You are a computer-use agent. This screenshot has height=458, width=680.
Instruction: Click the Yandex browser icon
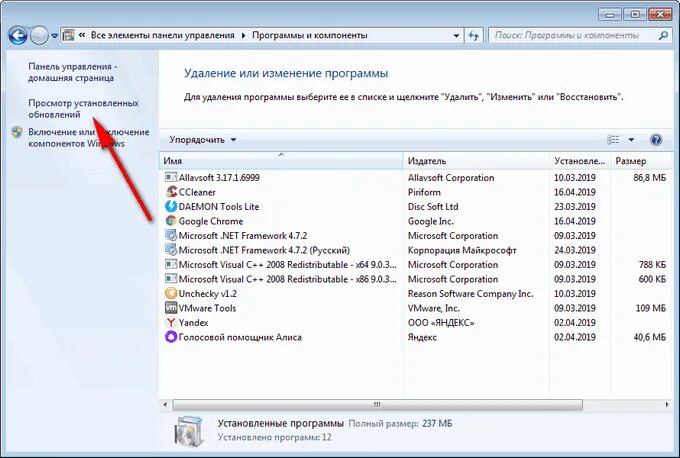171,323
